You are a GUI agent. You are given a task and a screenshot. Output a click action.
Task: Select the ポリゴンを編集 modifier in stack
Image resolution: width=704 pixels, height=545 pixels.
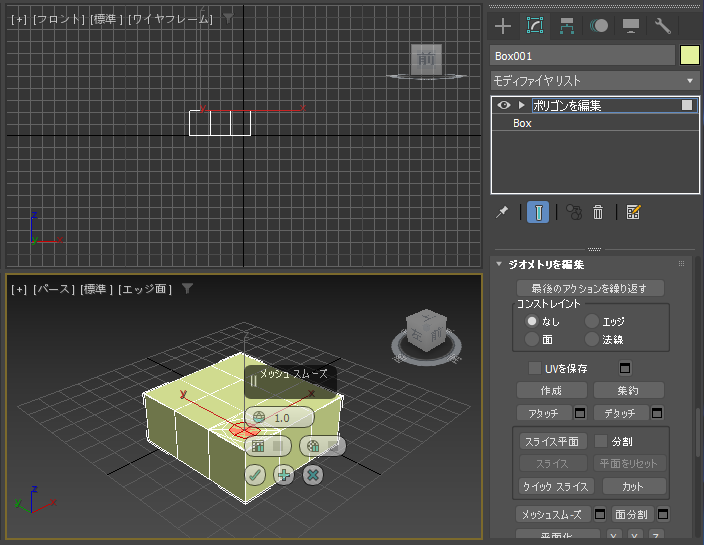[x=567, y=105]
